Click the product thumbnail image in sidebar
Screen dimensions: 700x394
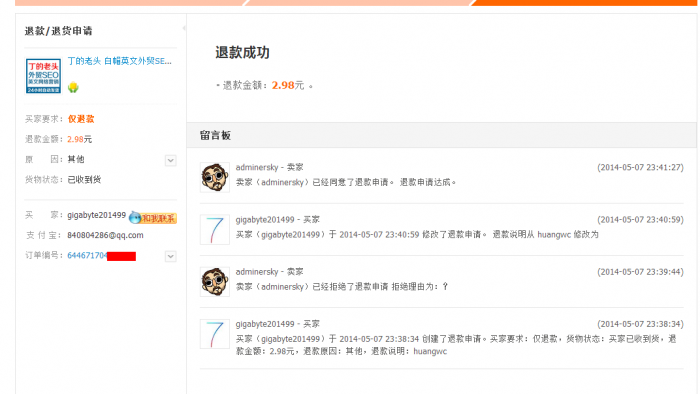tap(43, 76)
